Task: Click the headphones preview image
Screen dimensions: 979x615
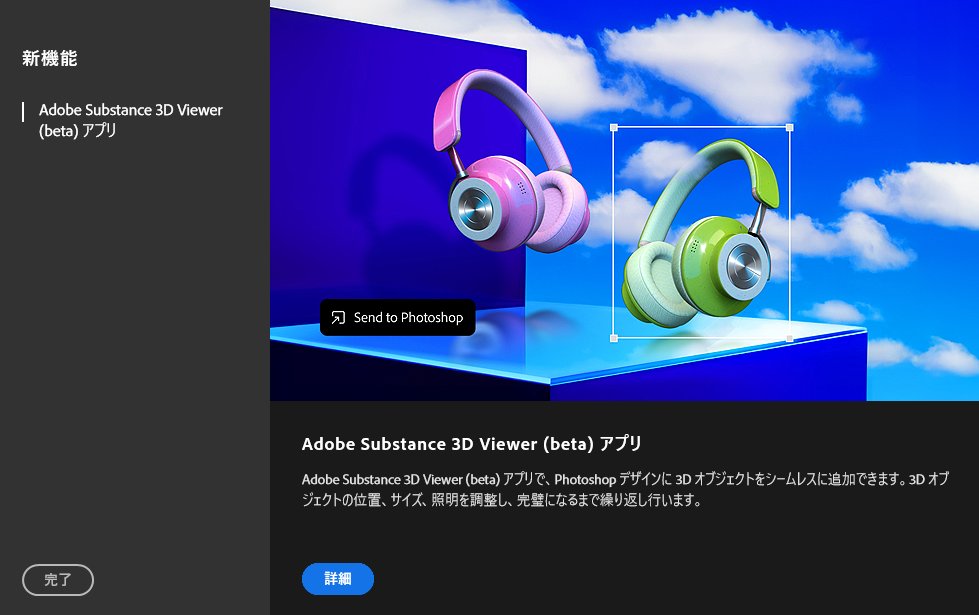Action: (624, 200)
